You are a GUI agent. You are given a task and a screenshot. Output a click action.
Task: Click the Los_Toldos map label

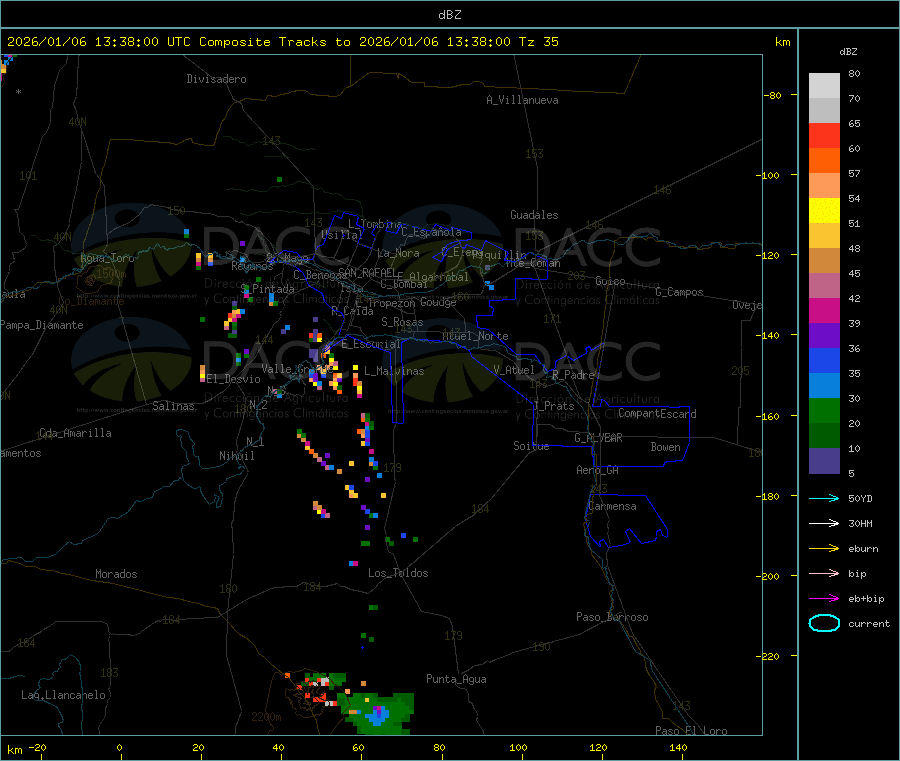[x=398, y=573]
